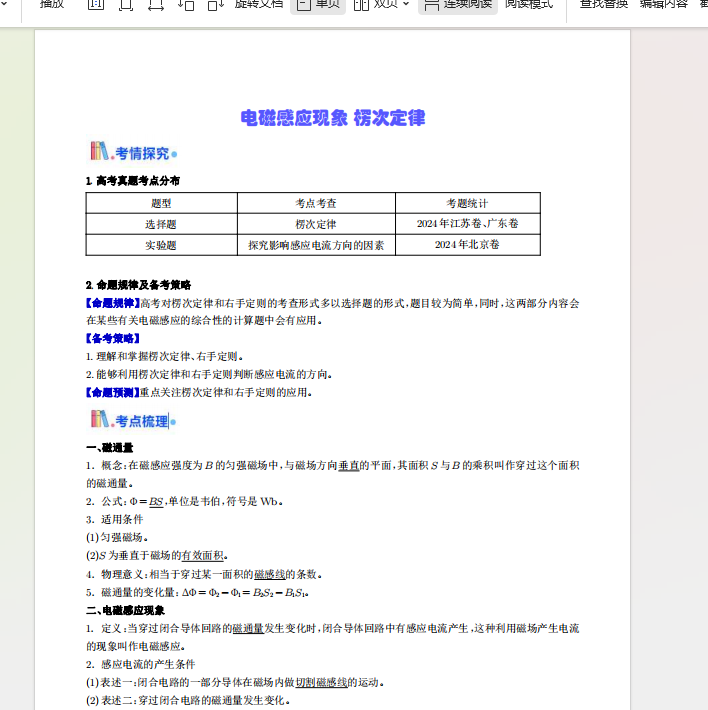
Task: Click table cell 实验题
Action: pyautogui.click(x=161, y=245)
